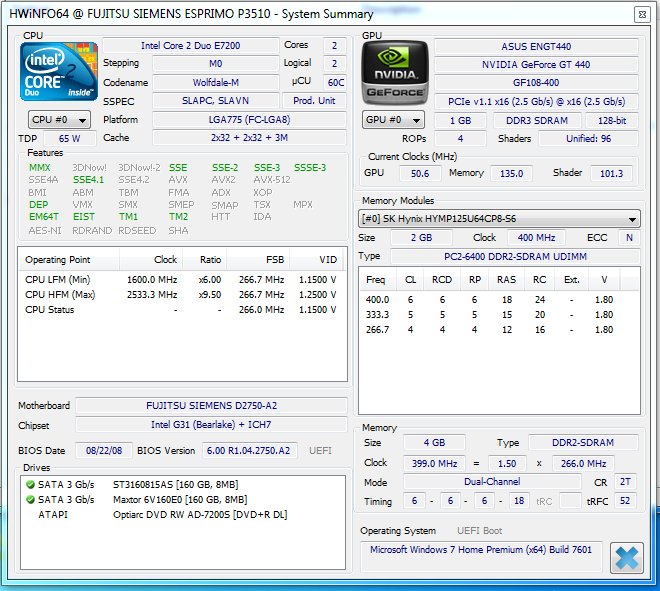660x591 pixels.
Task: Click the LGA775 (FC-LGA8) platform field
Action: click(x=249, y=120)
